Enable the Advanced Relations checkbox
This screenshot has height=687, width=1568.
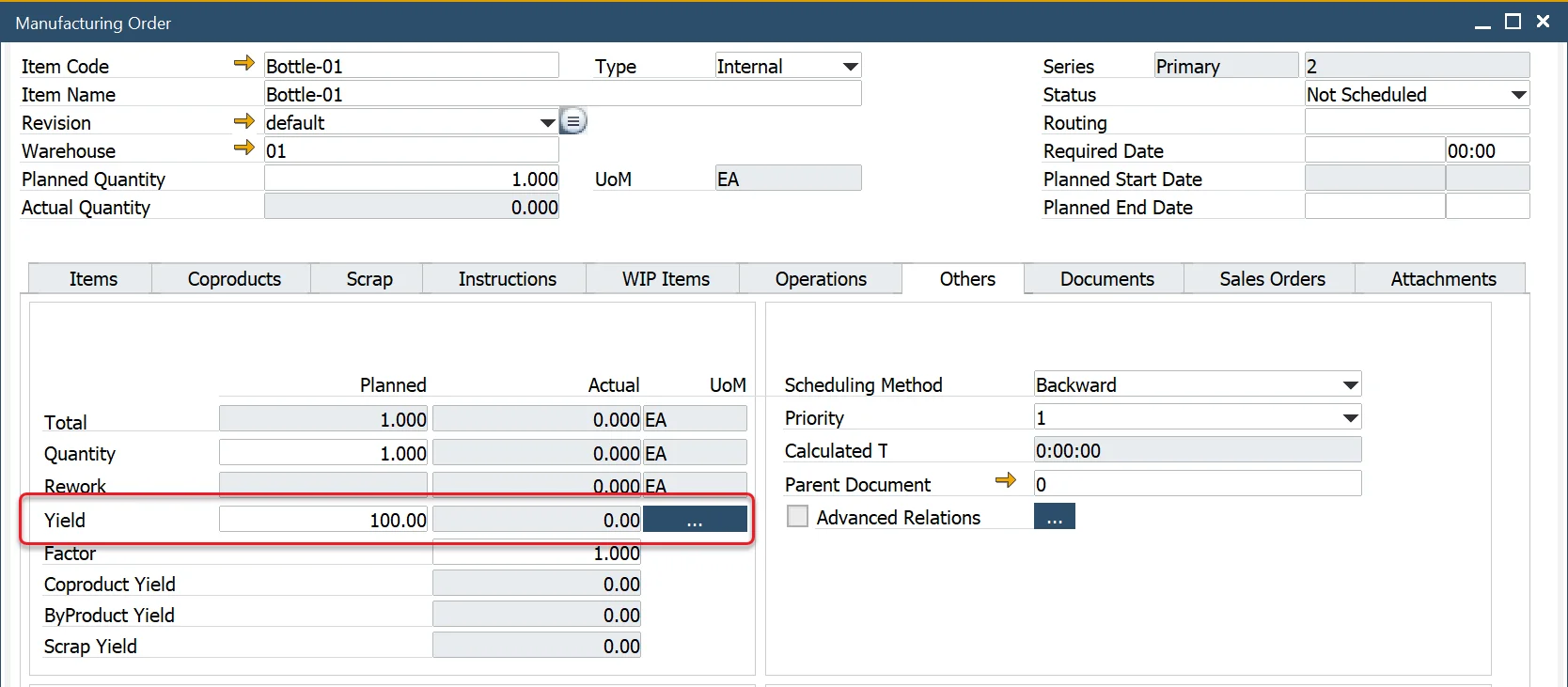(797, 517)
